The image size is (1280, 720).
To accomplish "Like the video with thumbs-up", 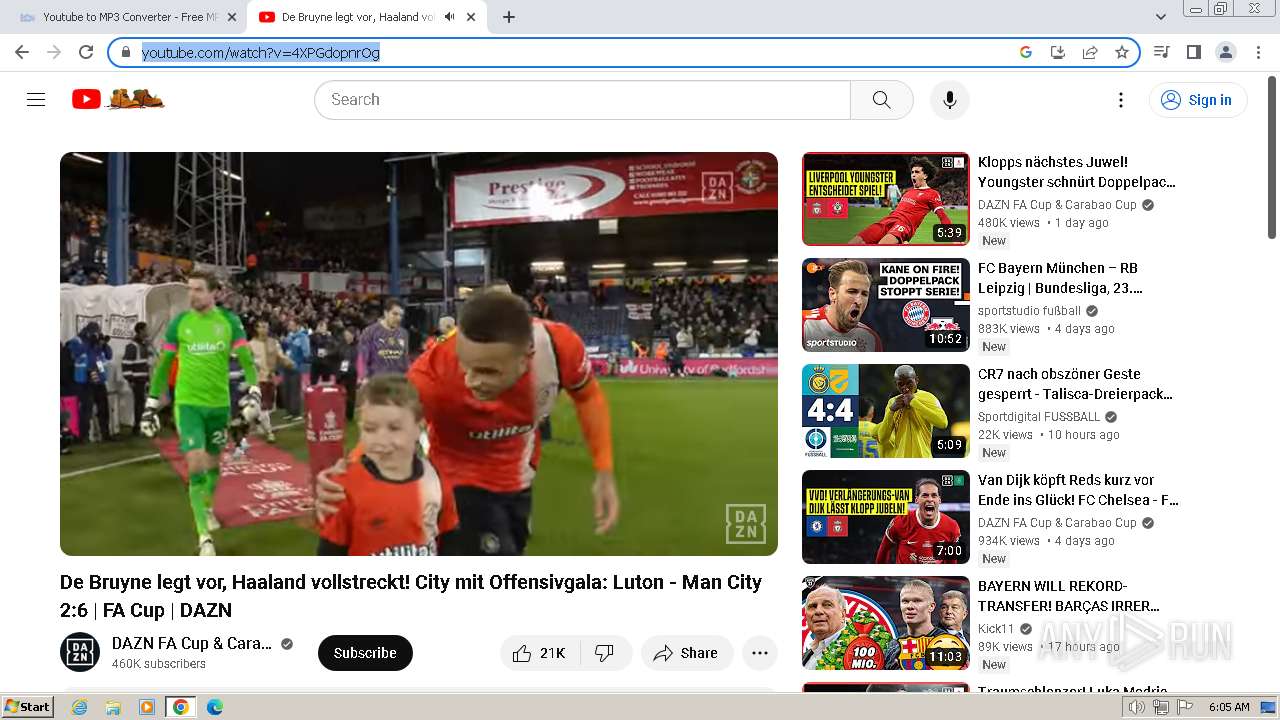I will pos(538,653).
